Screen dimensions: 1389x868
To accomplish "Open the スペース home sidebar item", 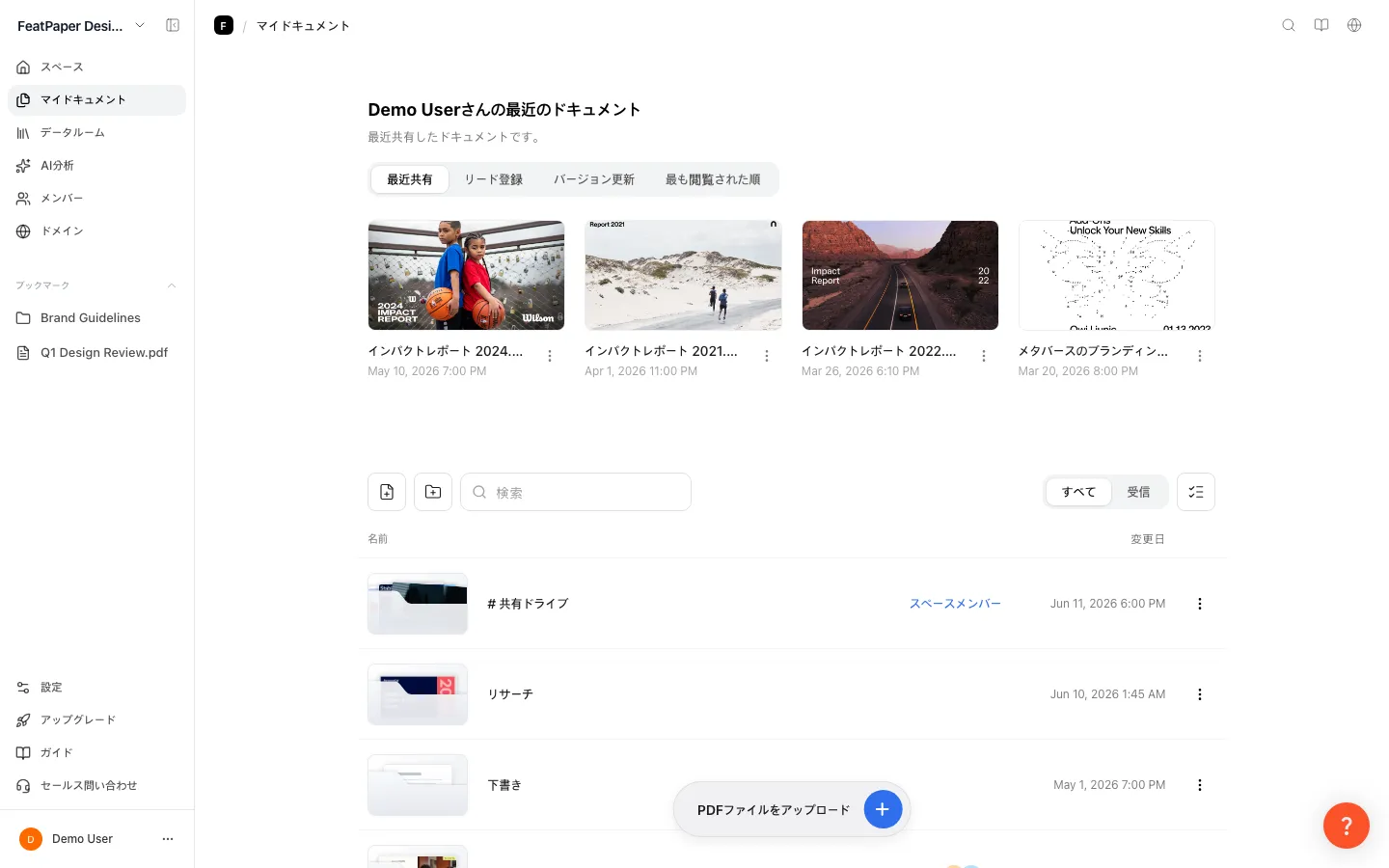I will coord(96,68).
